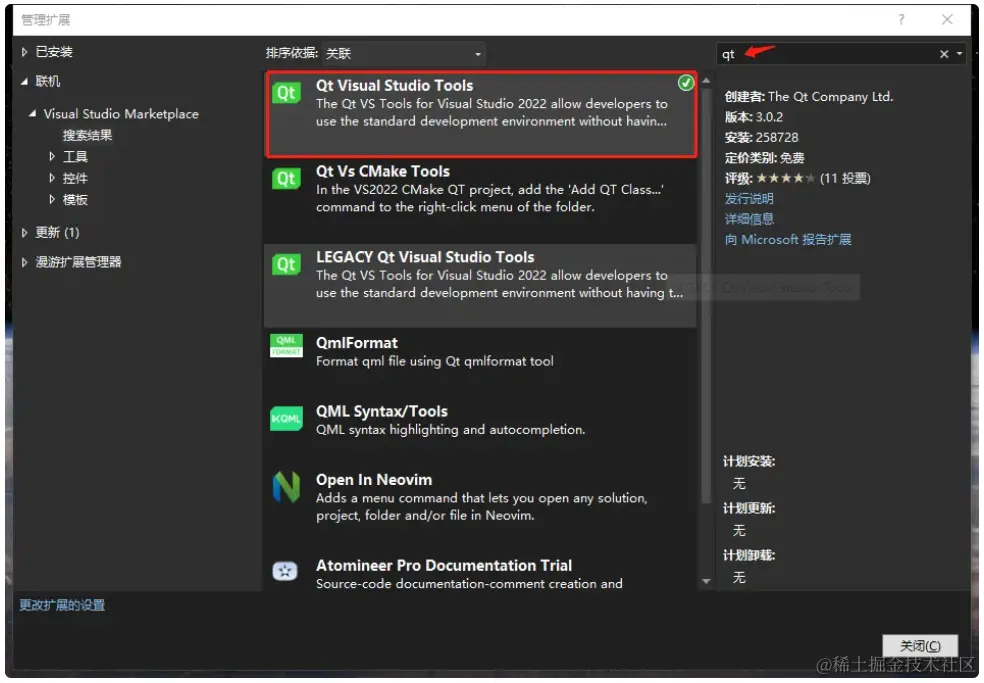Click the 计划卸载: label
This screenshot has width=984, height=683.
[749, 556]
